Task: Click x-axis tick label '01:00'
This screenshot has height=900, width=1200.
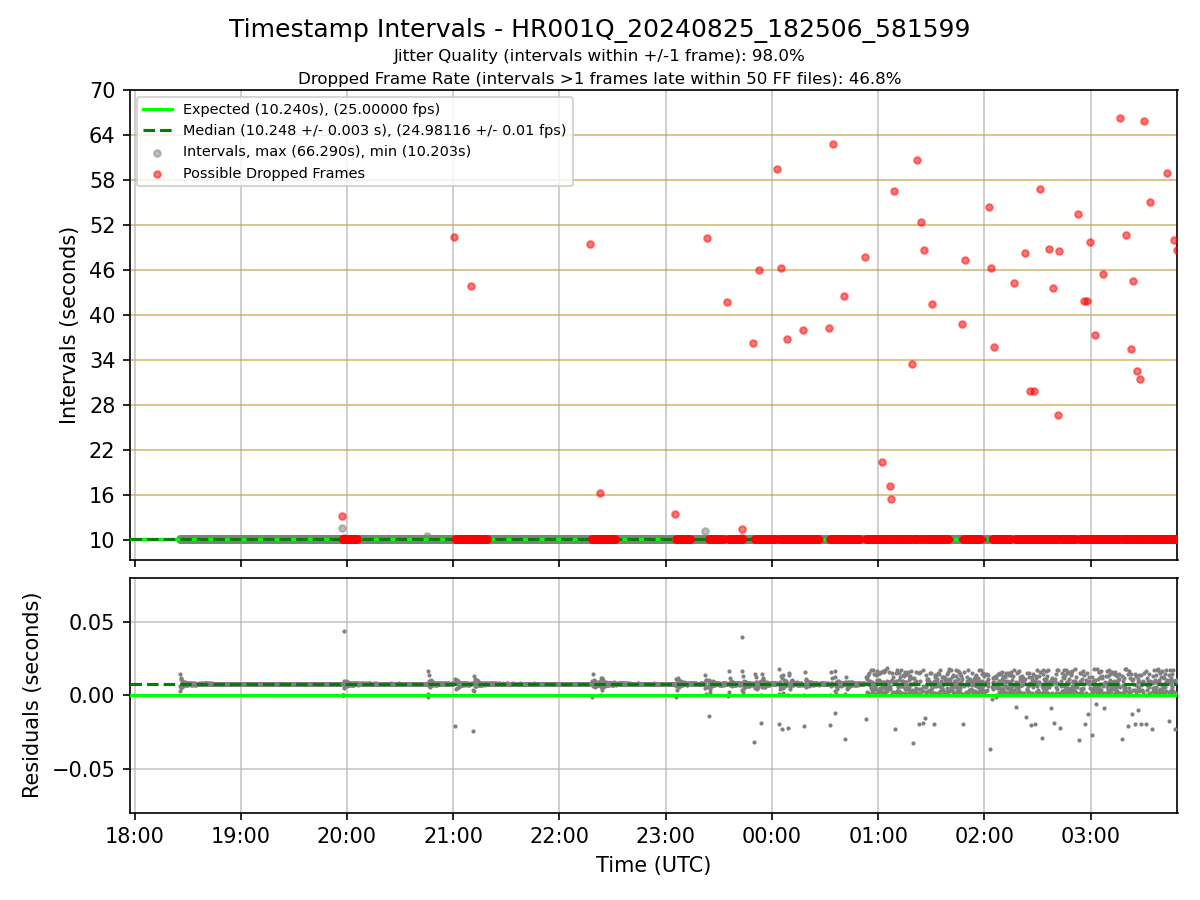Action: 878,834
